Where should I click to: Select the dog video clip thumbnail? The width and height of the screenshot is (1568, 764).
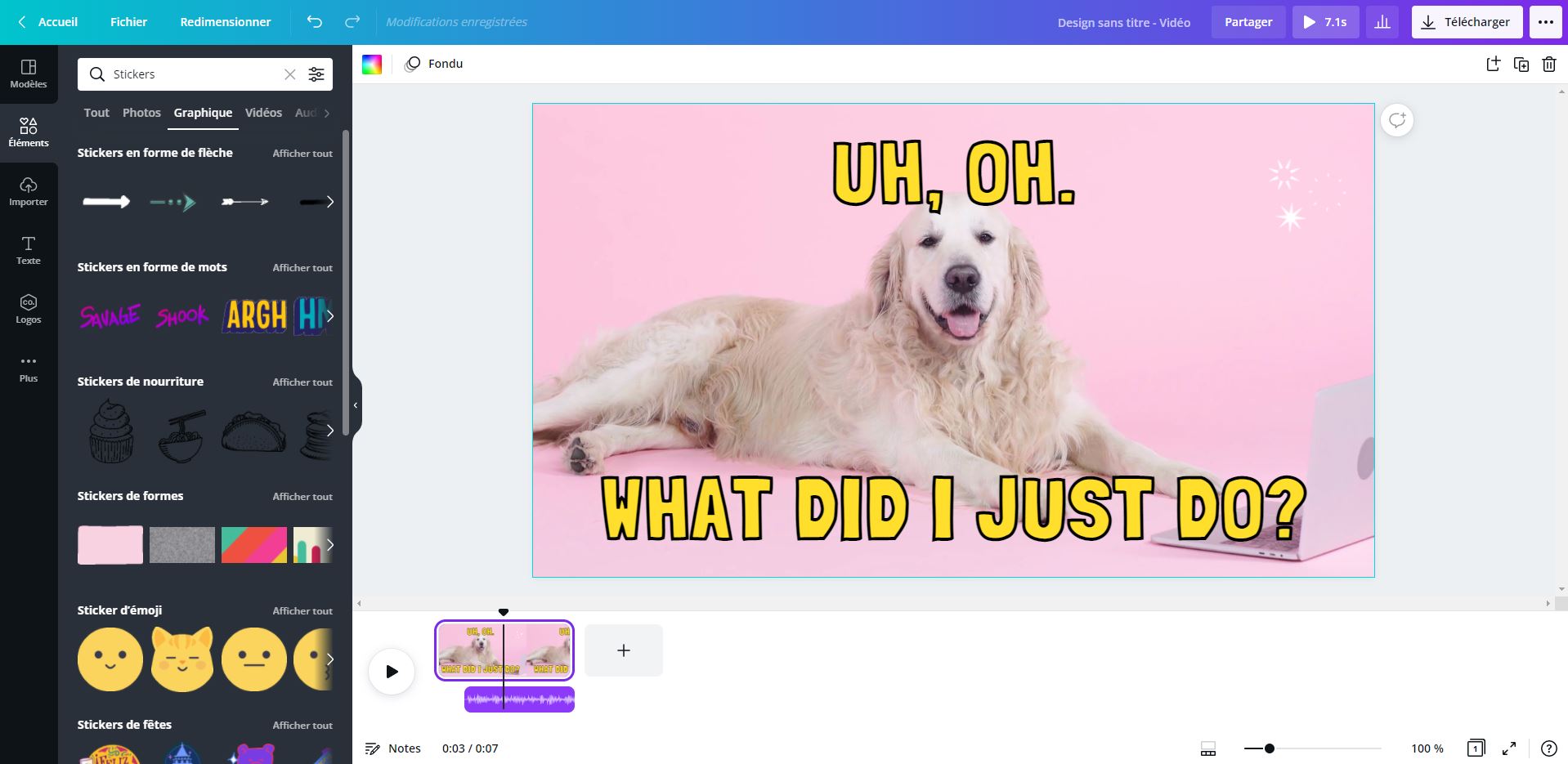[x=504, y=650]
